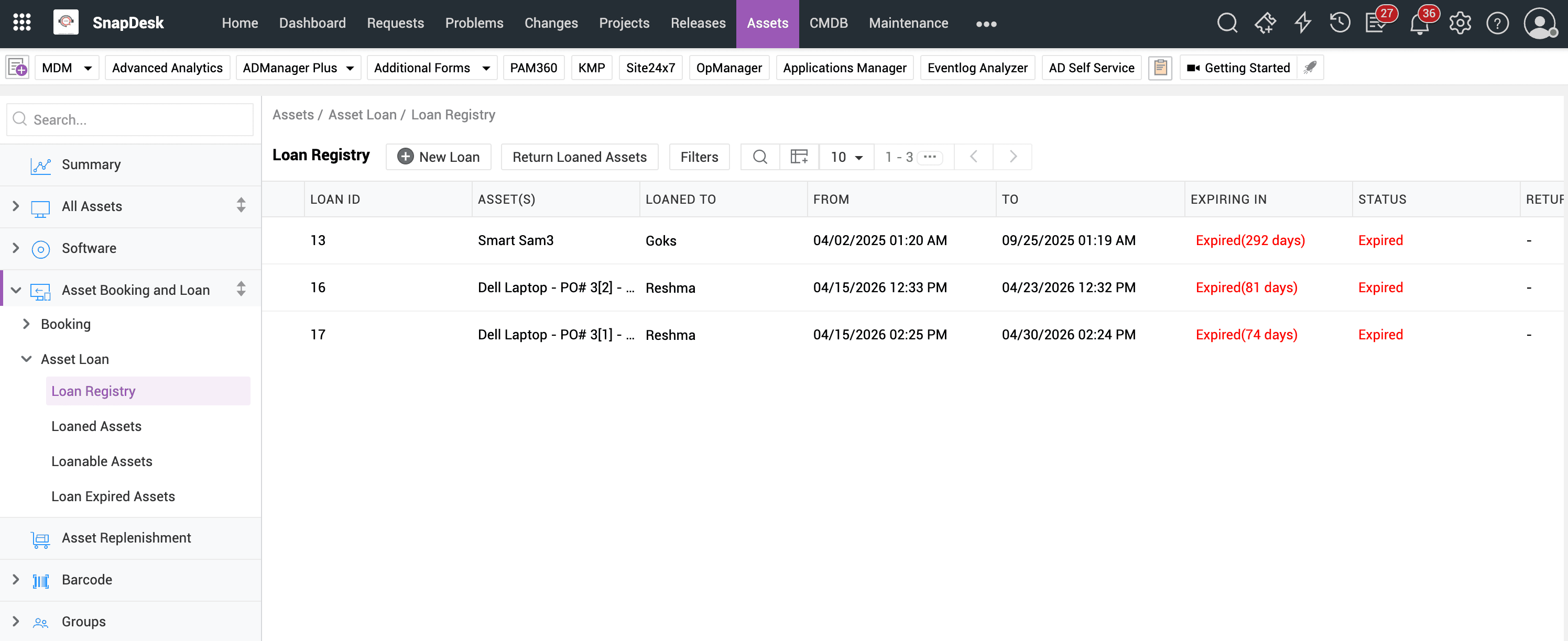Viewport: 1568px width, 641px height.
Task: Click Return Loaned Assets button
Action: click(579, 157)
